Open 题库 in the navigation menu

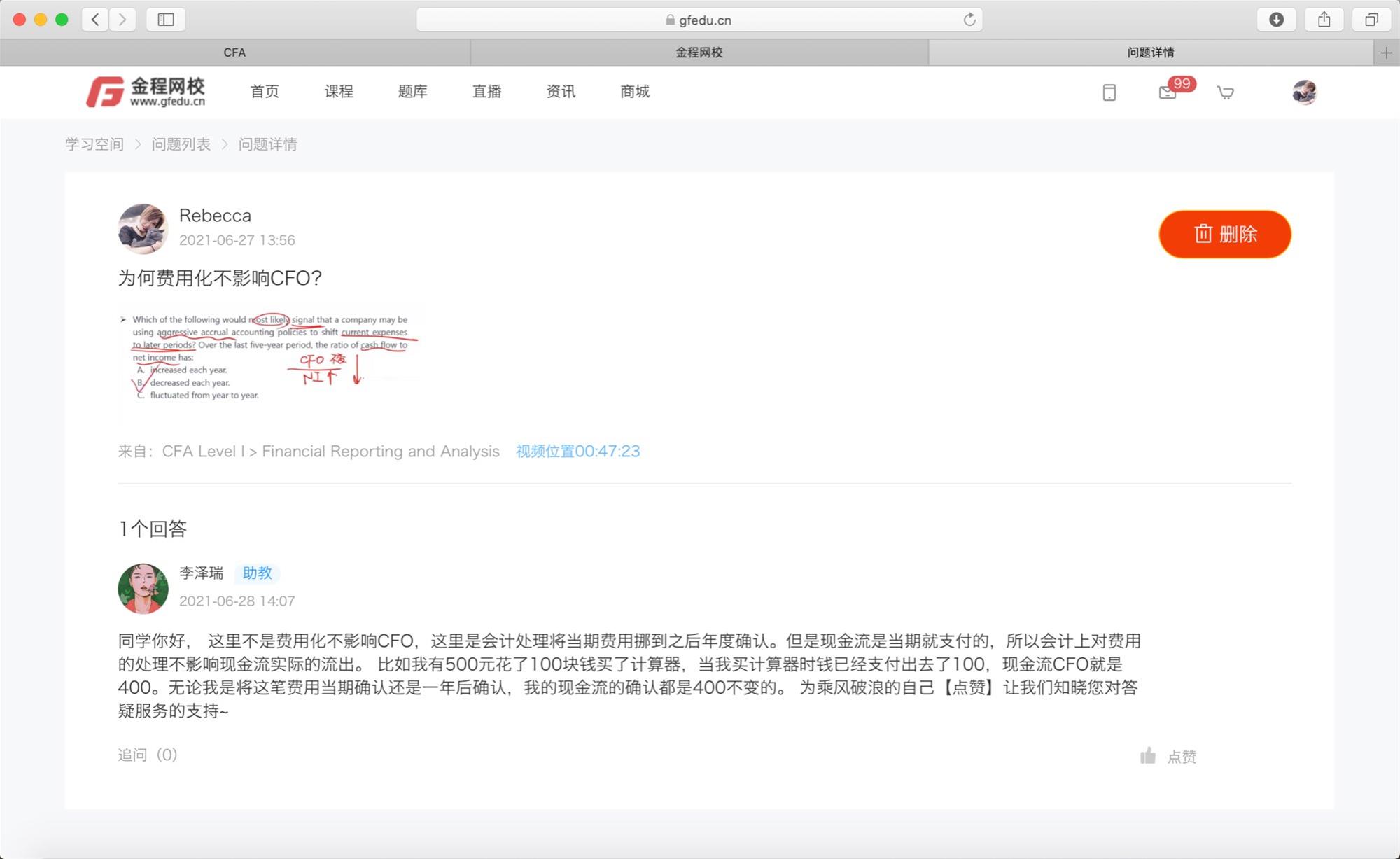(412, 91)
